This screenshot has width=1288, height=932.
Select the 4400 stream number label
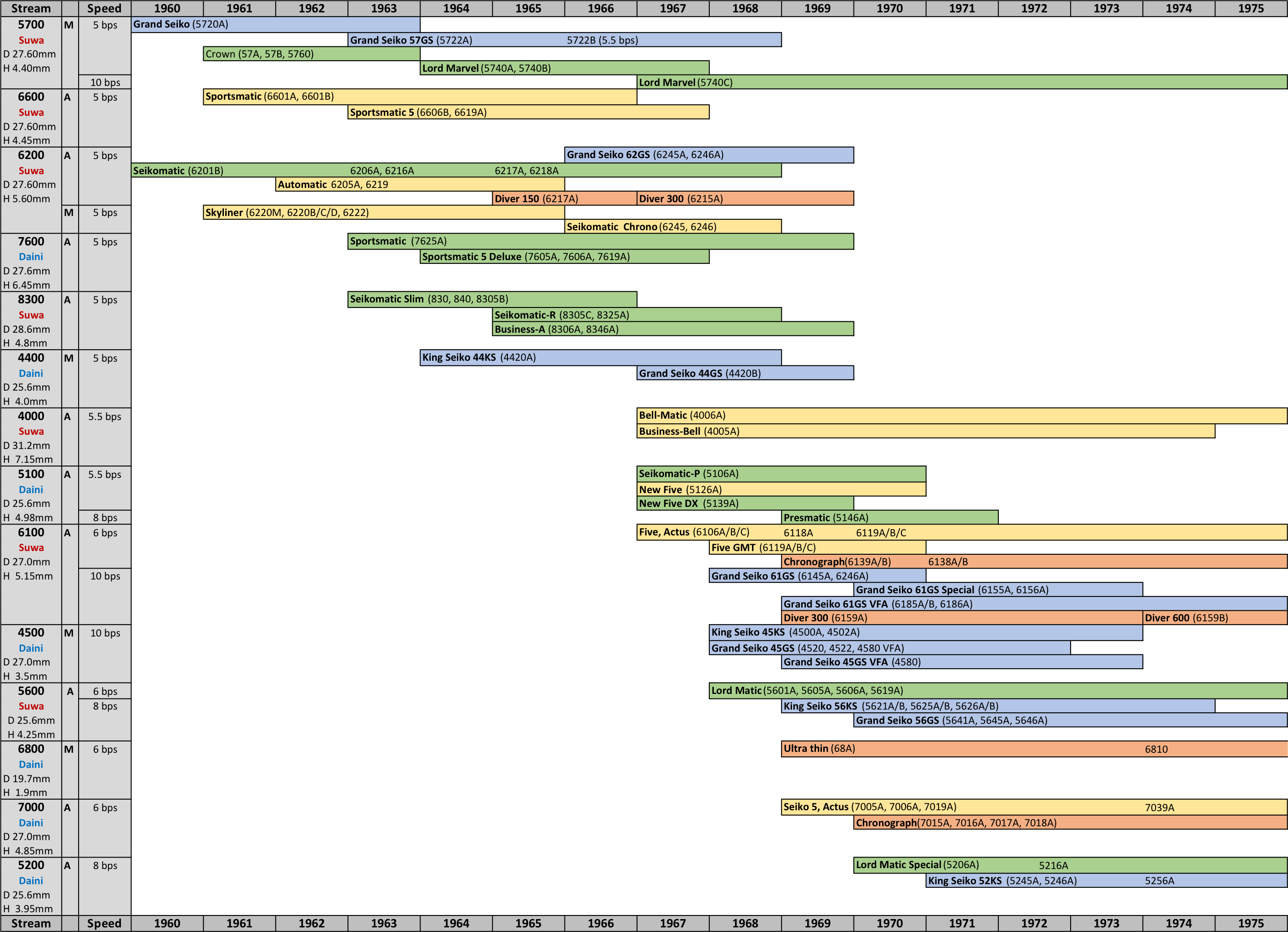point(31,358)
